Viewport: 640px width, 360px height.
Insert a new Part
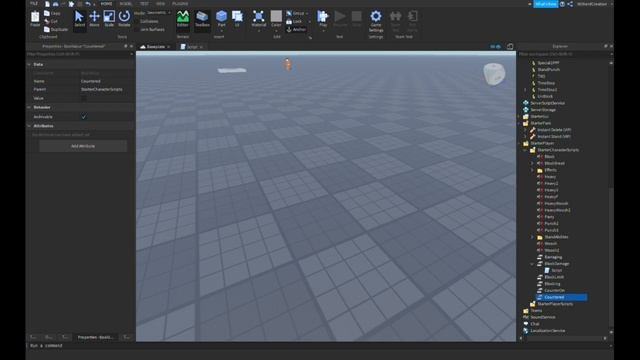(221, 19)
